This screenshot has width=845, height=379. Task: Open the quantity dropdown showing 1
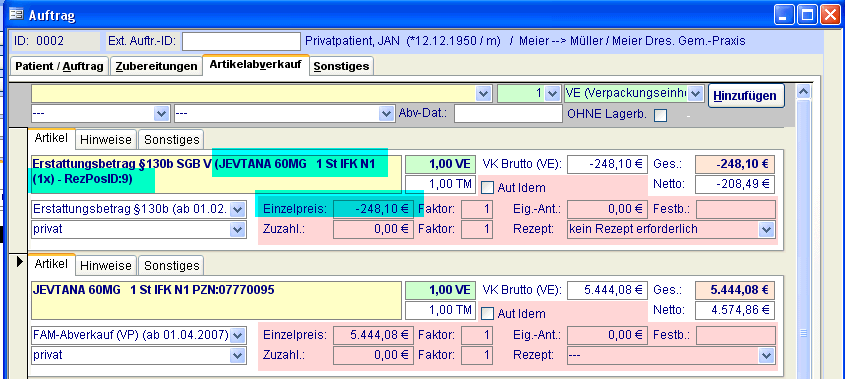pos(552,94)
